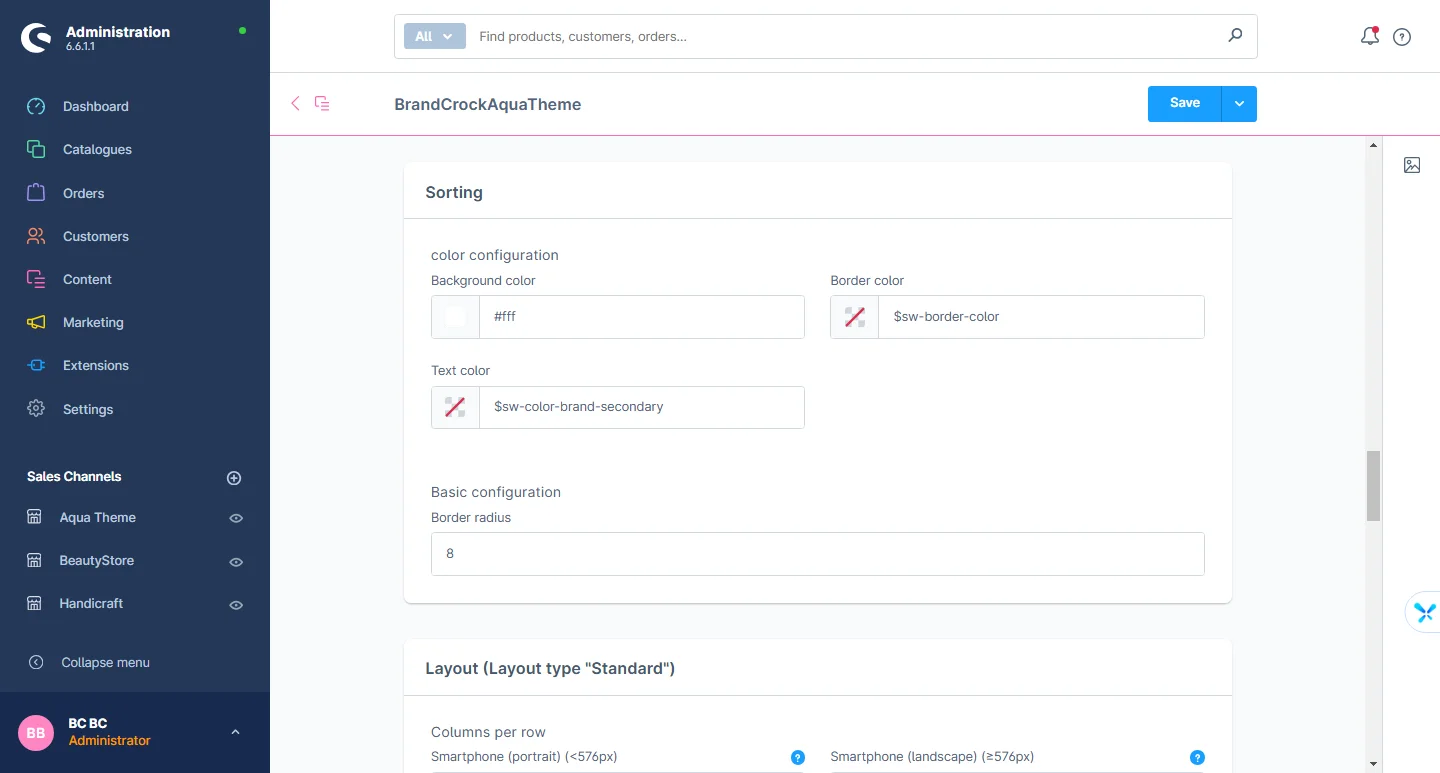Toggle eye icon for BeautyStore channel
The height and width of the screenshot is (773, 1440).
(x=236, y=562)
